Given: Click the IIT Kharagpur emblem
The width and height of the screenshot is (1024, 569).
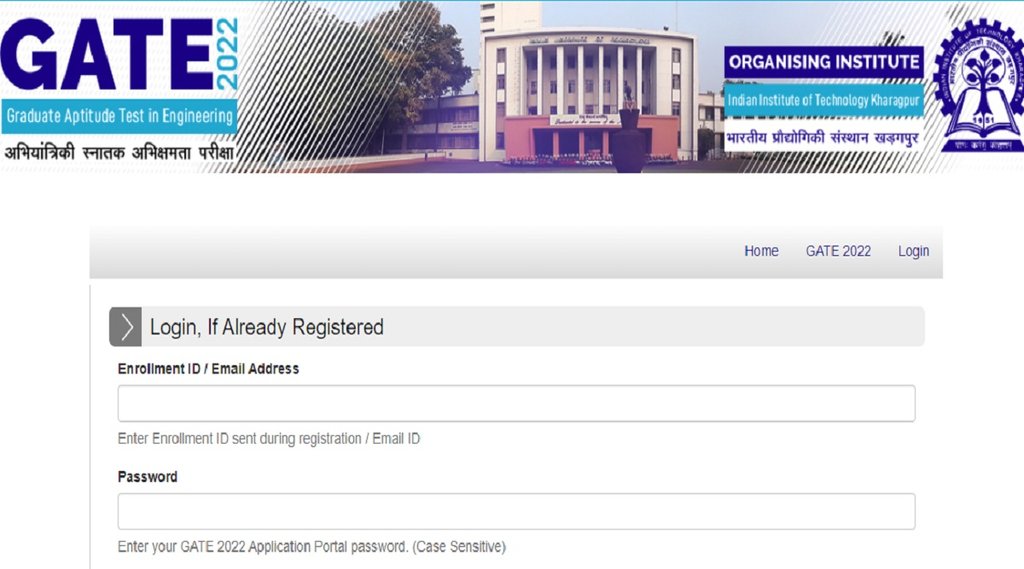Looking at the screenshot, I should [x=977, y=87].
